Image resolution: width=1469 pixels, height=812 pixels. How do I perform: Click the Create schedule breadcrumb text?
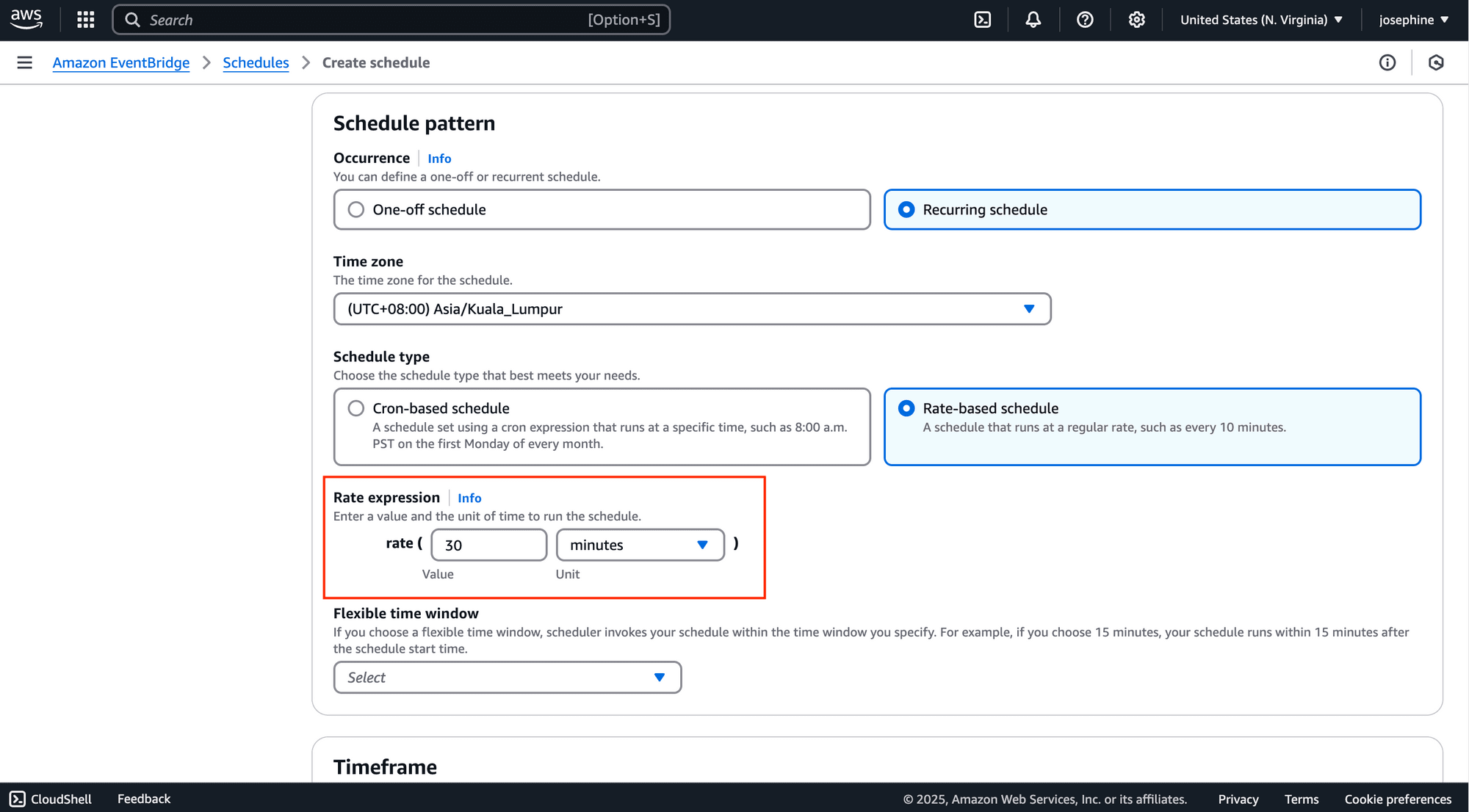376,62
